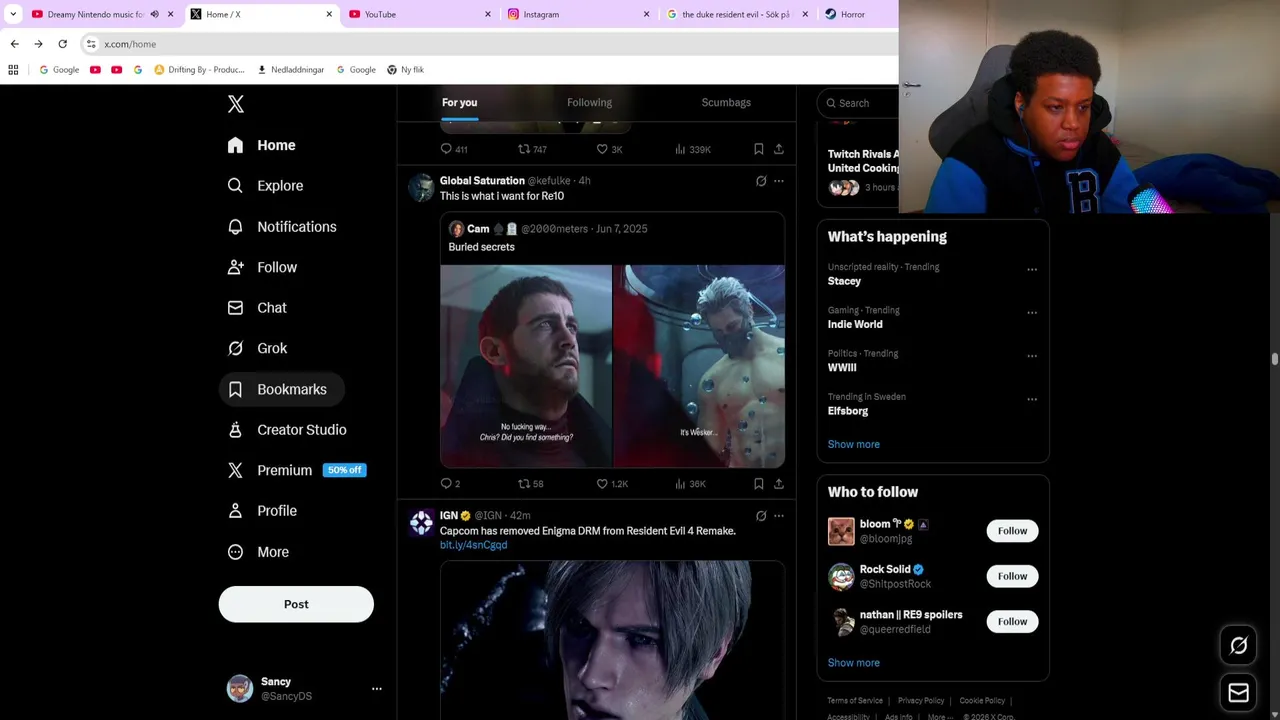Image resolution: width=1280 pixels, height=720 pixels.
Task: Follow the Rock Solid account
Action: 1012,576
